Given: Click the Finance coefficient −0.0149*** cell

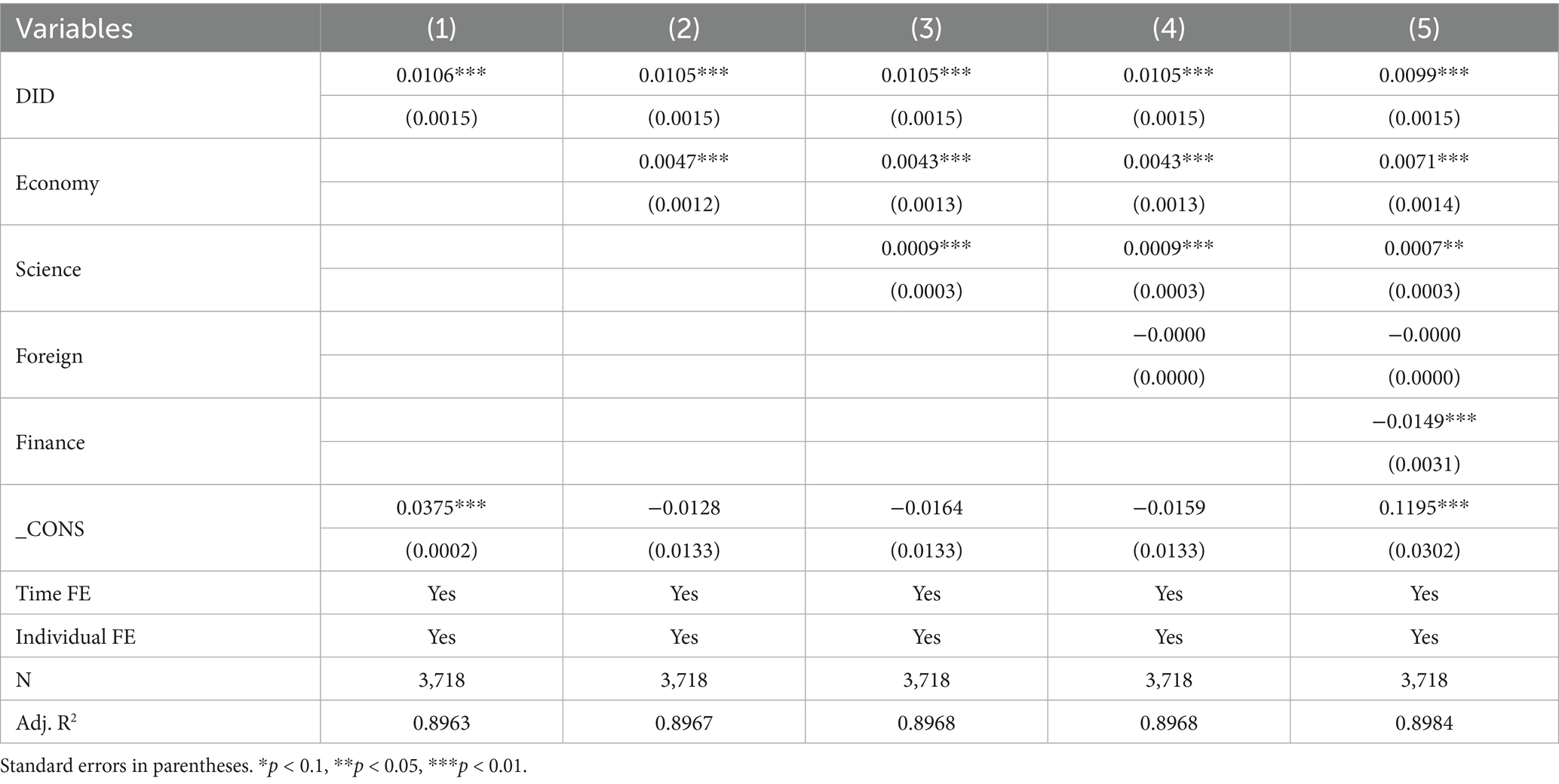Looking at the screenshot, I should coord(1423,421).
